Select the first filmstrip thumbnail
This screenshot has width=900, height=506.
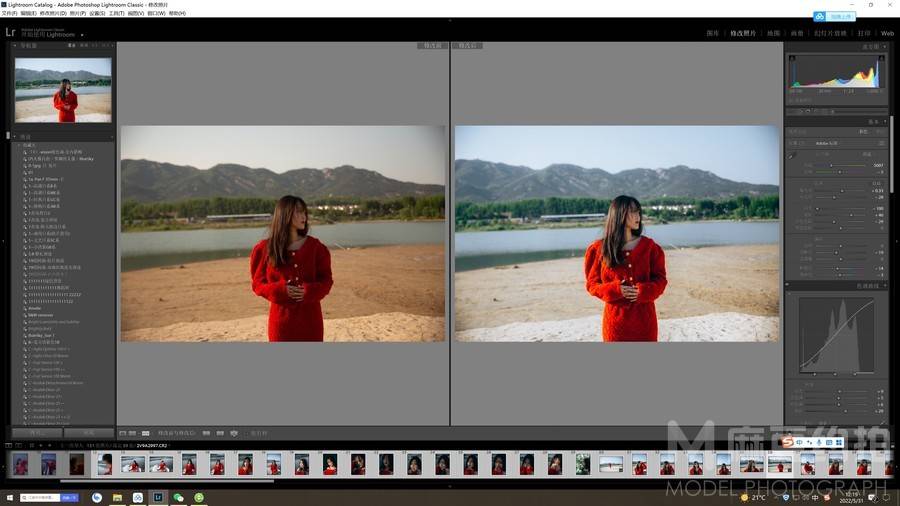point(20,464)
